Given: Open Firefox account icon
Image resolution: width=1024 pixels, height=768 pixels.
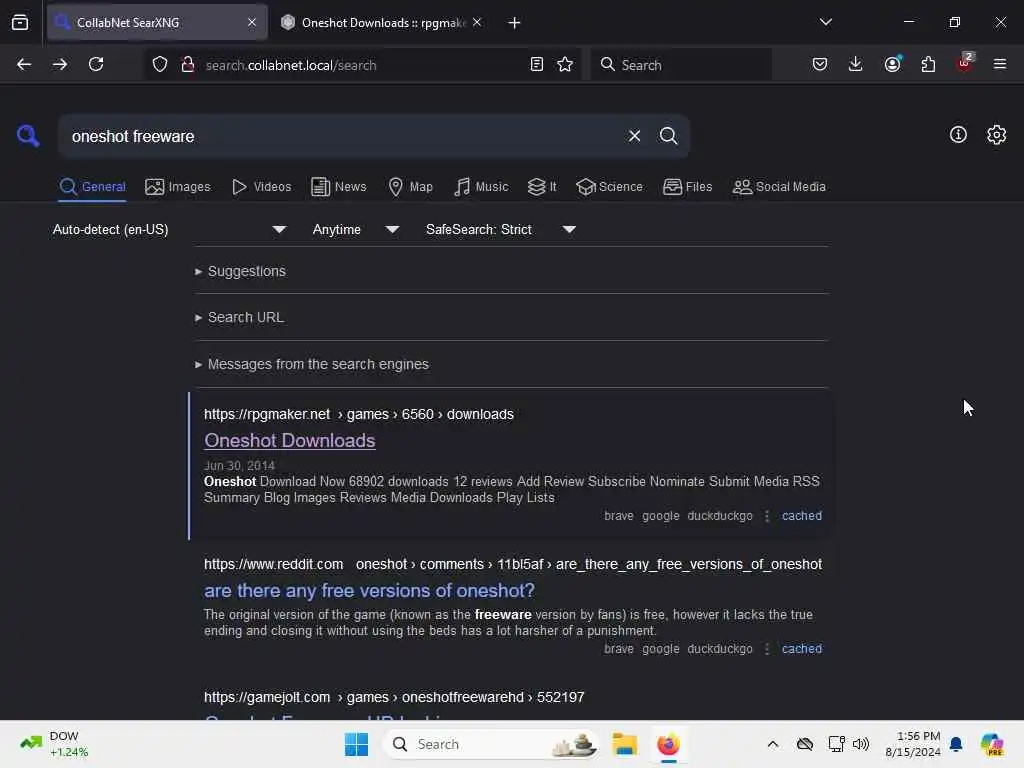Looking at the screenshot, I should 892,64.
